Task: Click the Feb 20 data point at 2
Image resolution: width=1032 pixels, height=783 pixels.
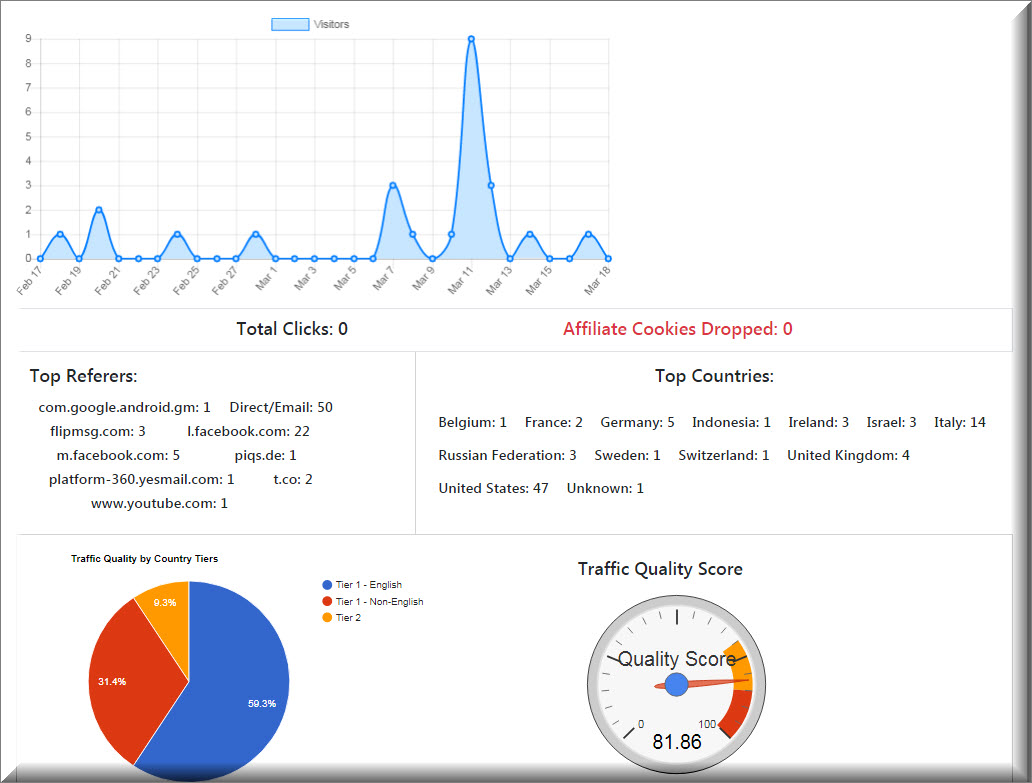Action: click(x=99, y=210)
